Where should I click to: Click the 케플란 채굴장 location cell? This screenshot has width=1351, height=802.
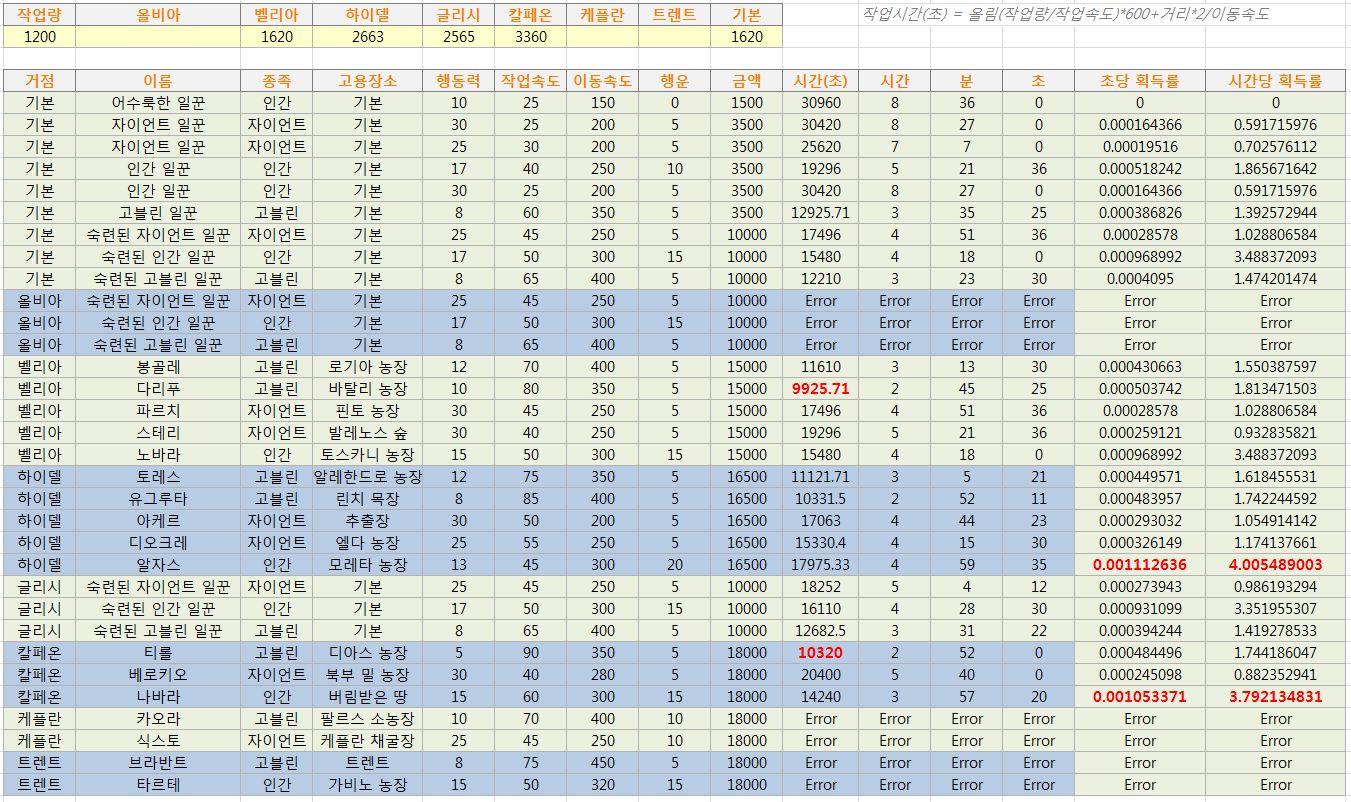[368, 741]
